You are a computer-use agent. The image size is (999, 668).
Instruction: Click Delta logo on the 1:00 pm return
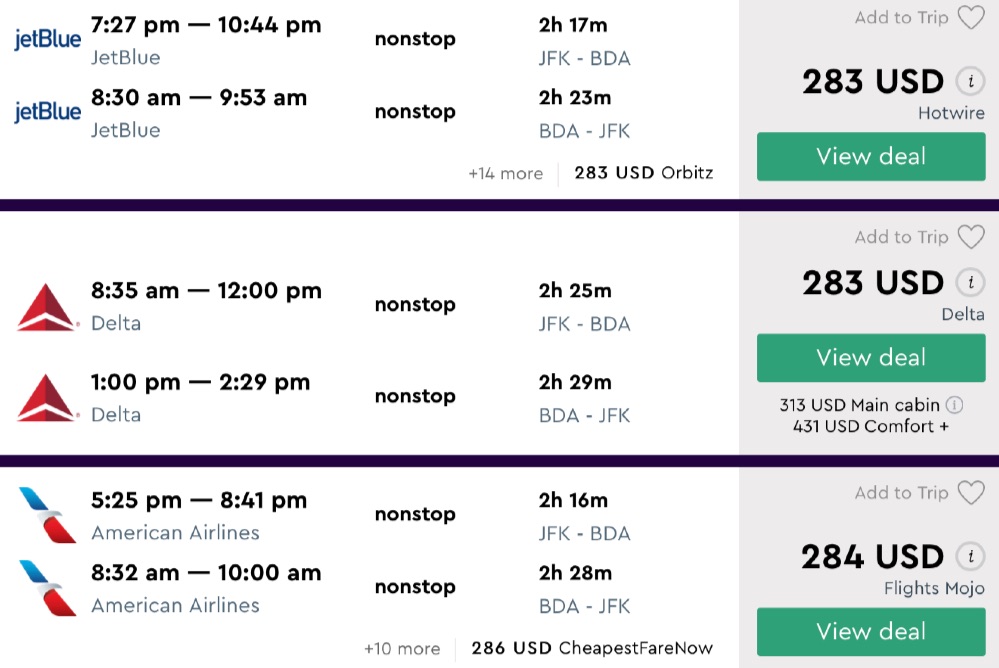point(47,397)
